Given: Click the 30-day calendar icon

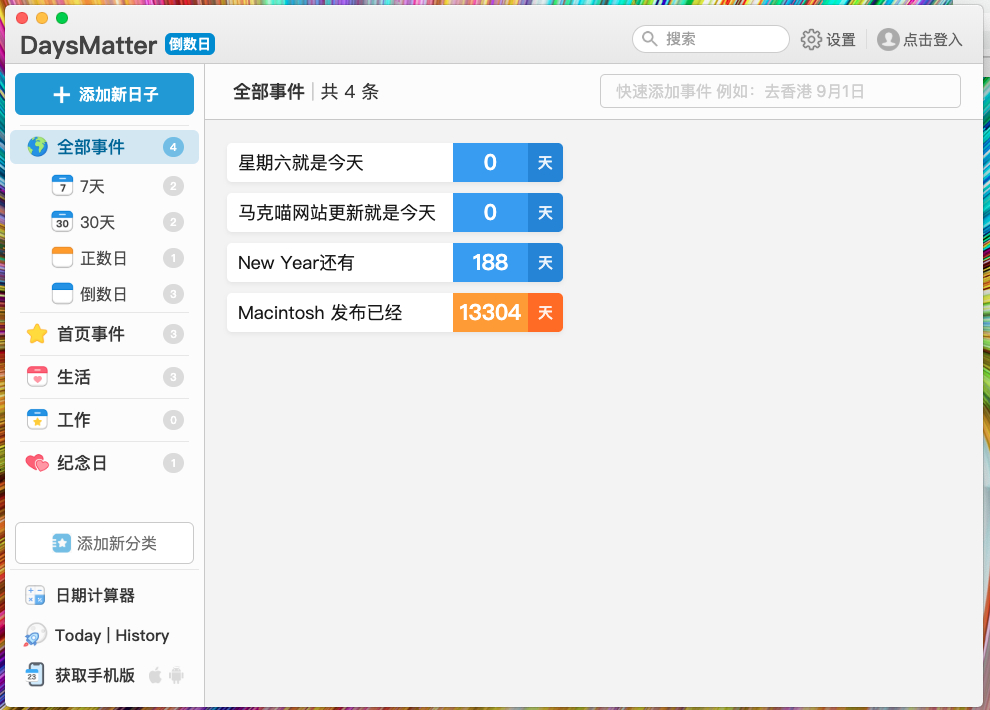Looking at the screenshot, I should coord(62,222).
